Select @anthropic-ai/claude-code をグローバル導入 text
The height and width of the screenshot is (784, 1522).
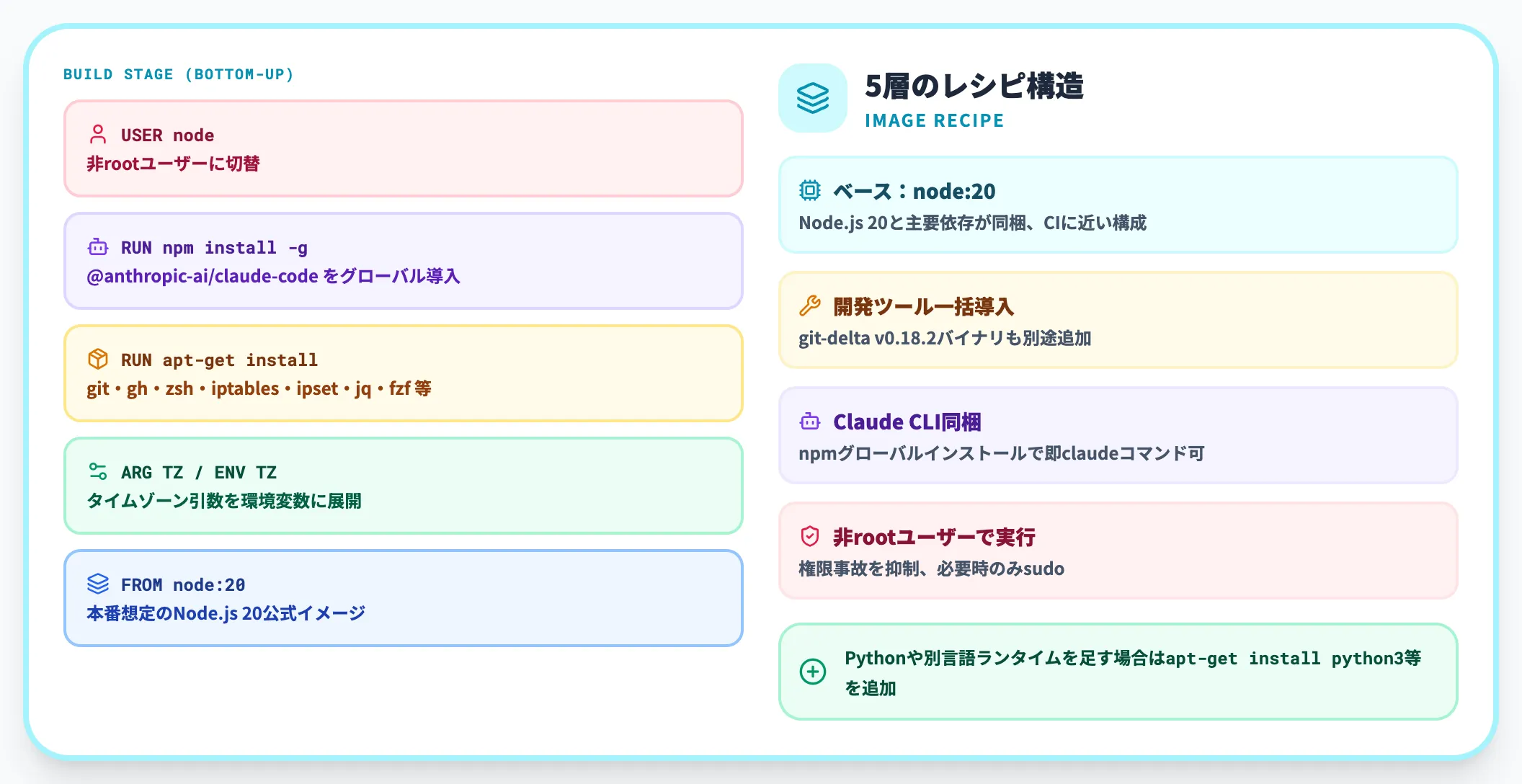273,276
